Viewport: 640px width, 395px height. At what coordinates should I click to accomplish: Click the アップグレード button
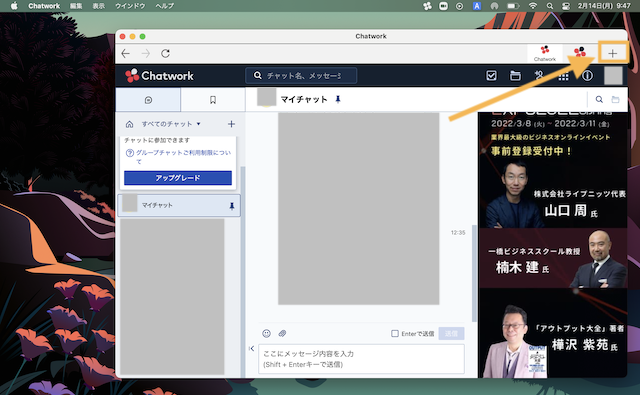pyautogui.click(x=178, y=178)
